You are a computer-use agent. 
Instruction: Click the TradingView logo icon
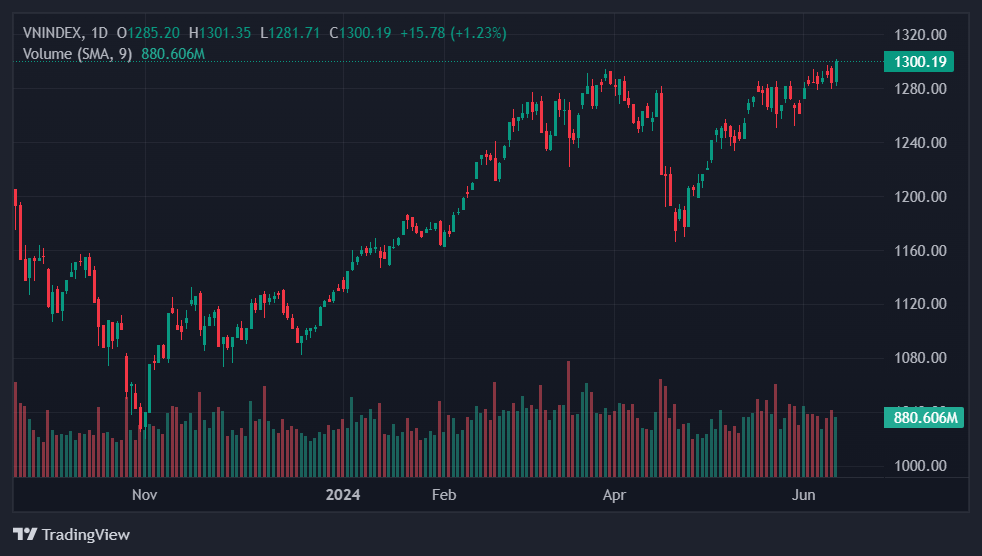tap(25, 534)
